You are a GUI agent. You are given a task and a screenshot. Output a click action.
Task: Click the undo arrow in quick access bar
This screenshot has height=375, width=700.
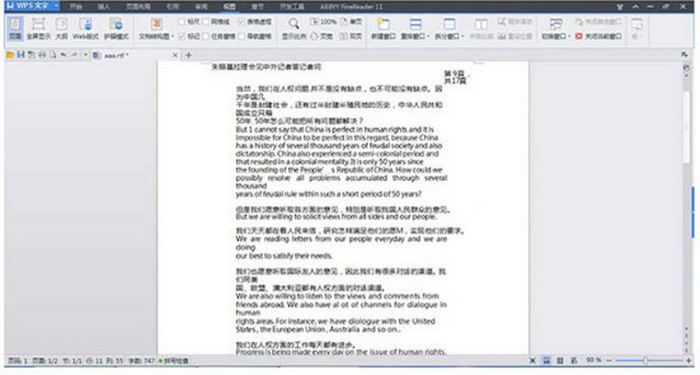[x=63, y=55]
